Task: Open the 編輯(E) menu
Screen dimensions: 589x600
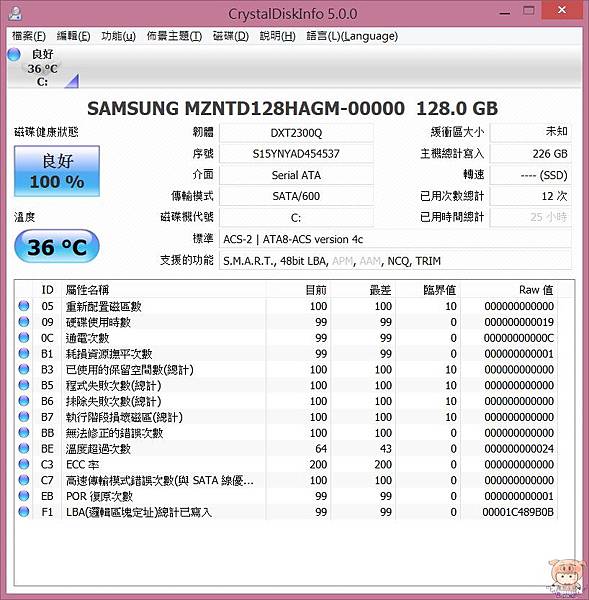Action: coord(73,36)
